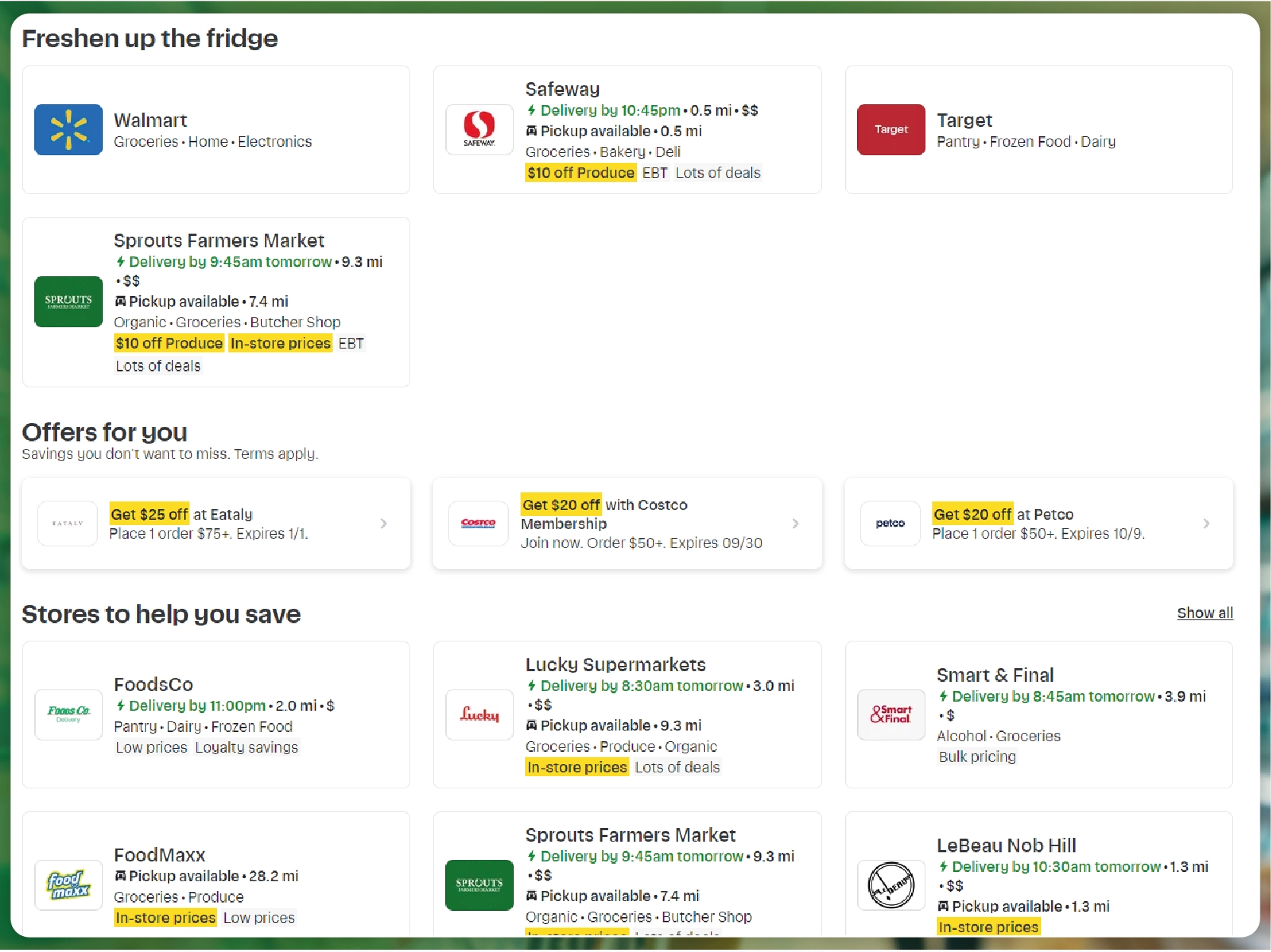1271x952 pixels.
Task: Click FoodsCo's 'Low prices' tag
Action: tap(151, 747)
